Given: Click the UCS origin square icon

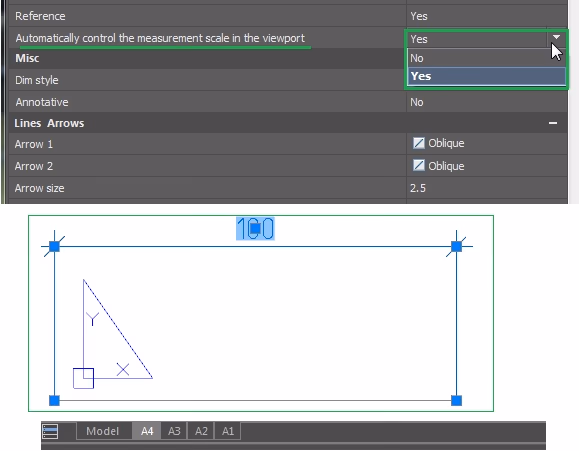Looking at the screenshot, I should (x=83, y=378).
